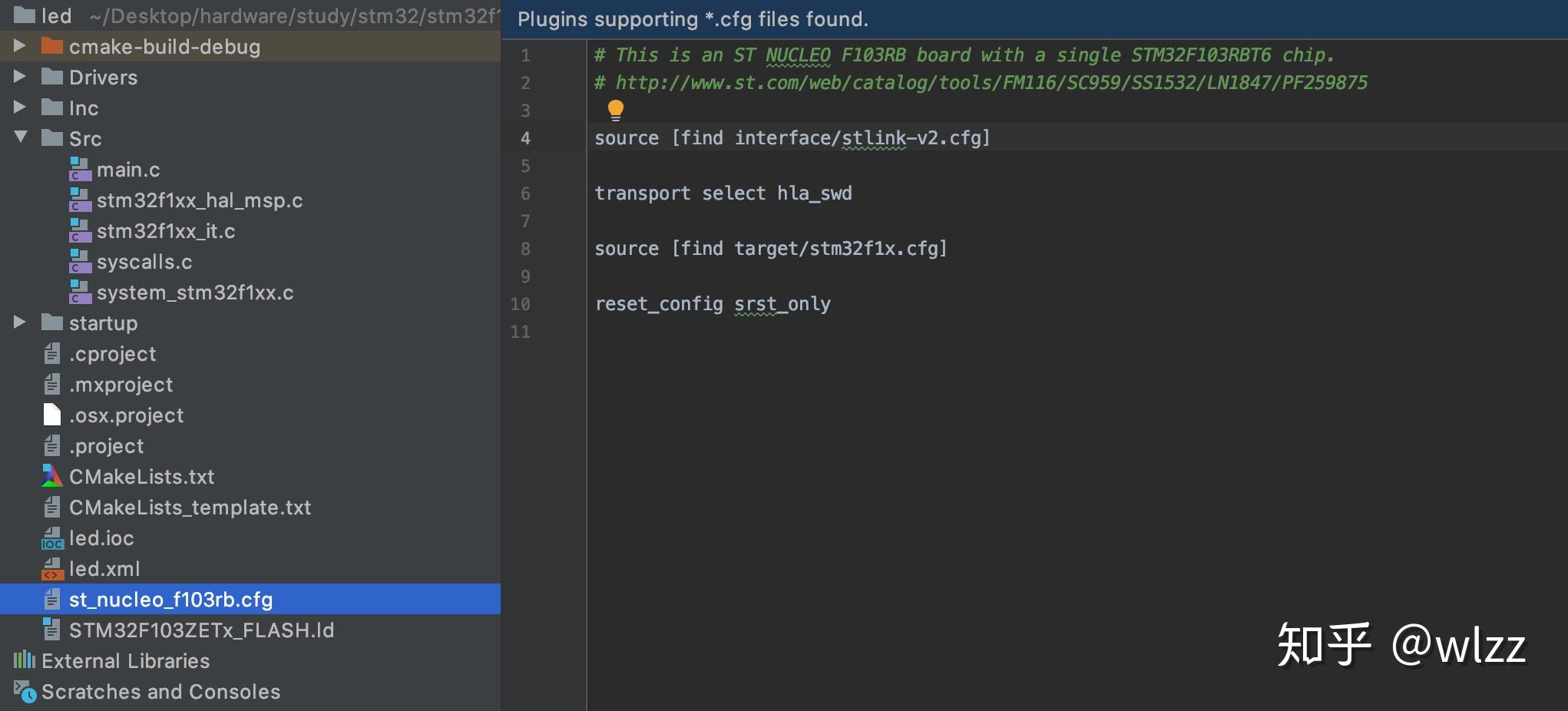Click the CMakeLists.txt CMake triangle icon

tap(51, 476)
